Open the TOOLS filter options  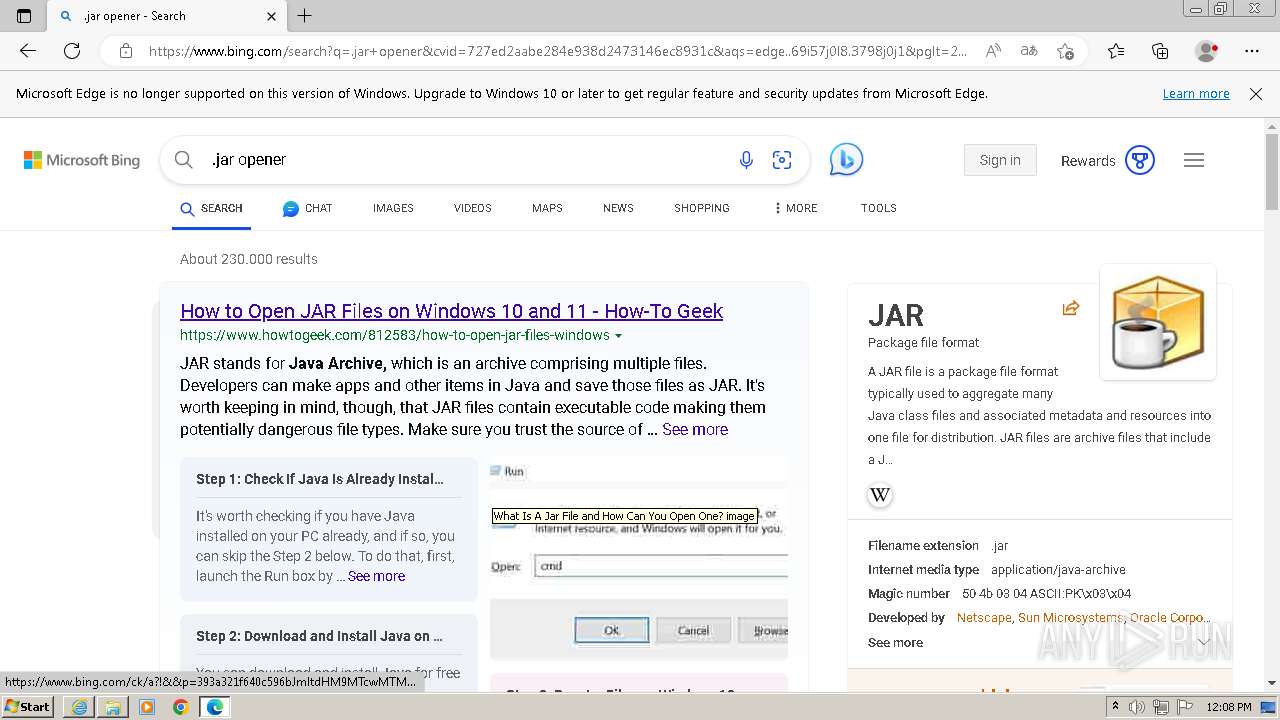tap(878, 208)
